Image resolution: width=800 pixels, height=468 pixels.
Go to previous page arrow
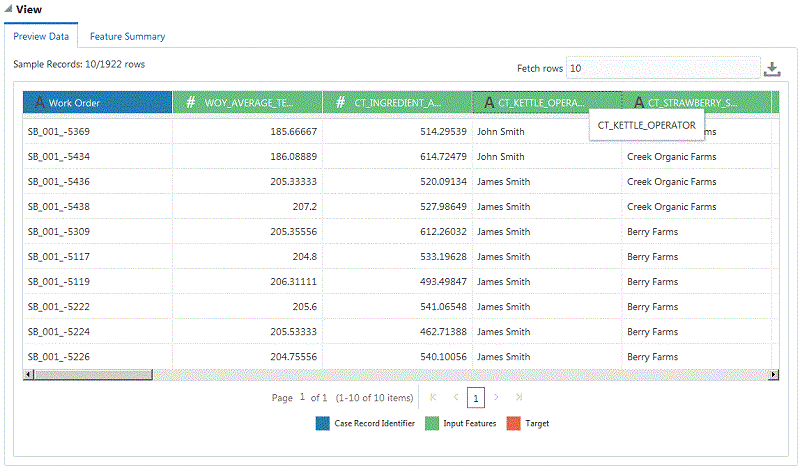[456, 397]
